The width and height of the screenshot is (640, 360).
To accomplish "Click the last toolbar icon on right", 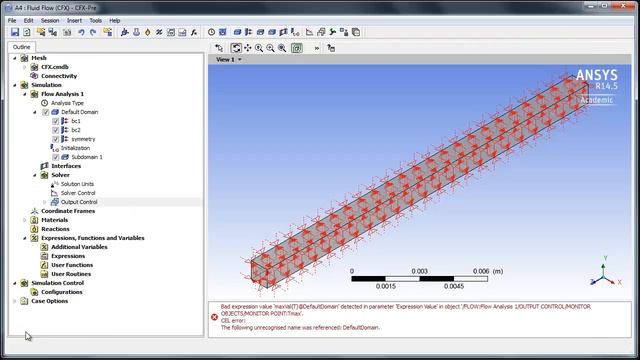I will pos(356,32).
